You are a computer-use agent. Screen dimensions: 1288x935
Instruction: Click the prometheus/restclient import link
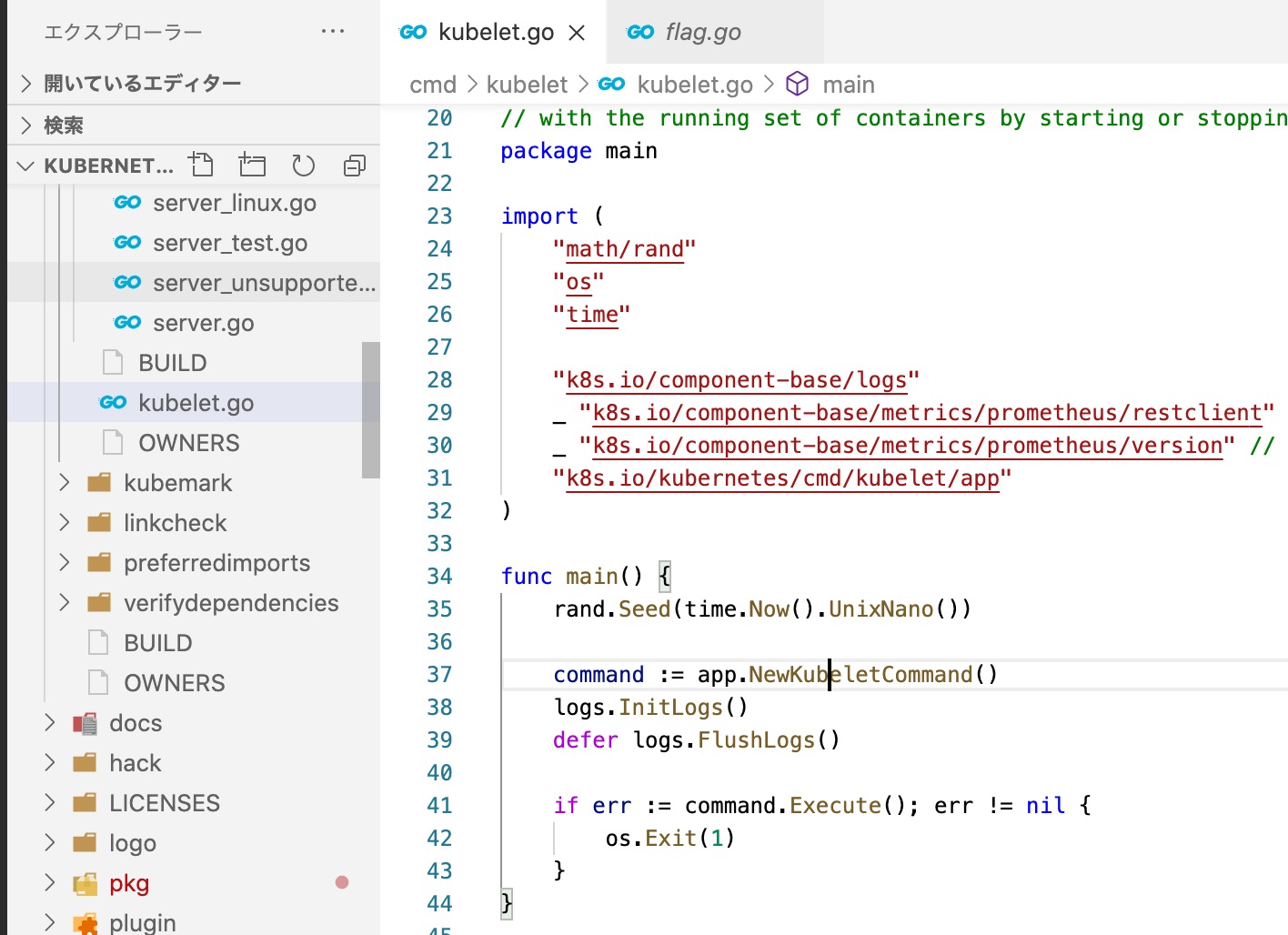point(927,412)
